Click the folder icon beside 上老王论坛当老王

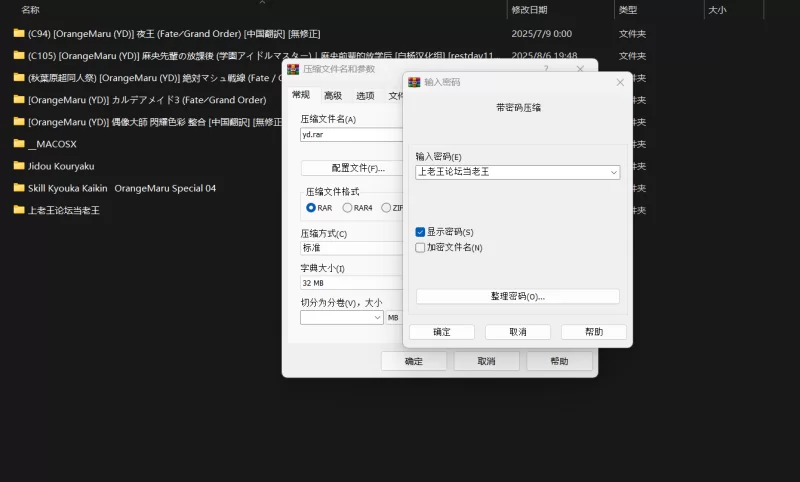19,210
